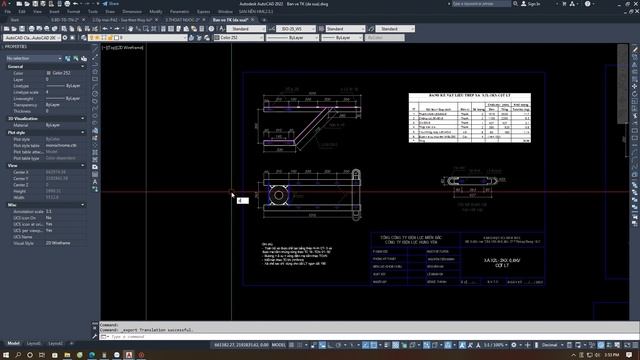Toggle Lineweight display in status bar
640x360 pixels.
point(387,345)
